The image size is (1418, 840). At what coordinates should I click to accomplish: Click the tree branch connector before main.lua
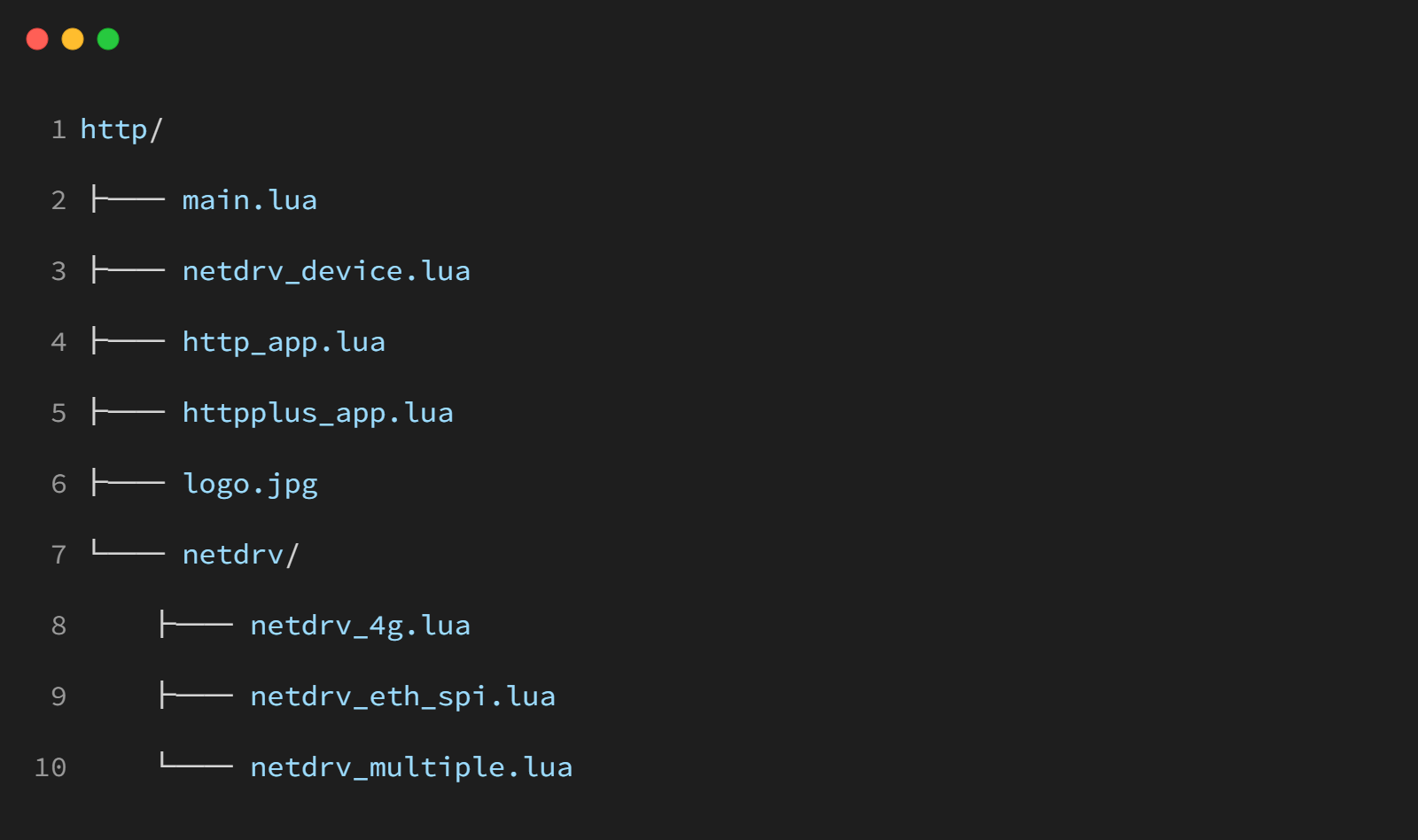129,199
